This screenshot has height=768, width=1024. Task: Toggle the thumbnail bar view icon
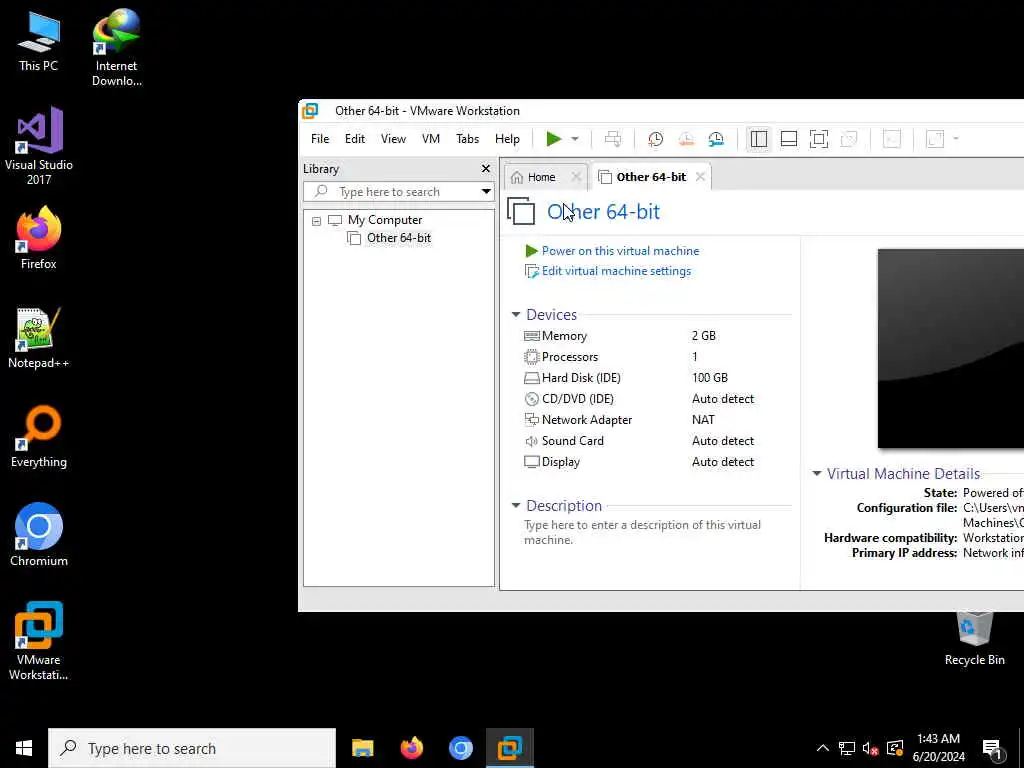point(789,138)
